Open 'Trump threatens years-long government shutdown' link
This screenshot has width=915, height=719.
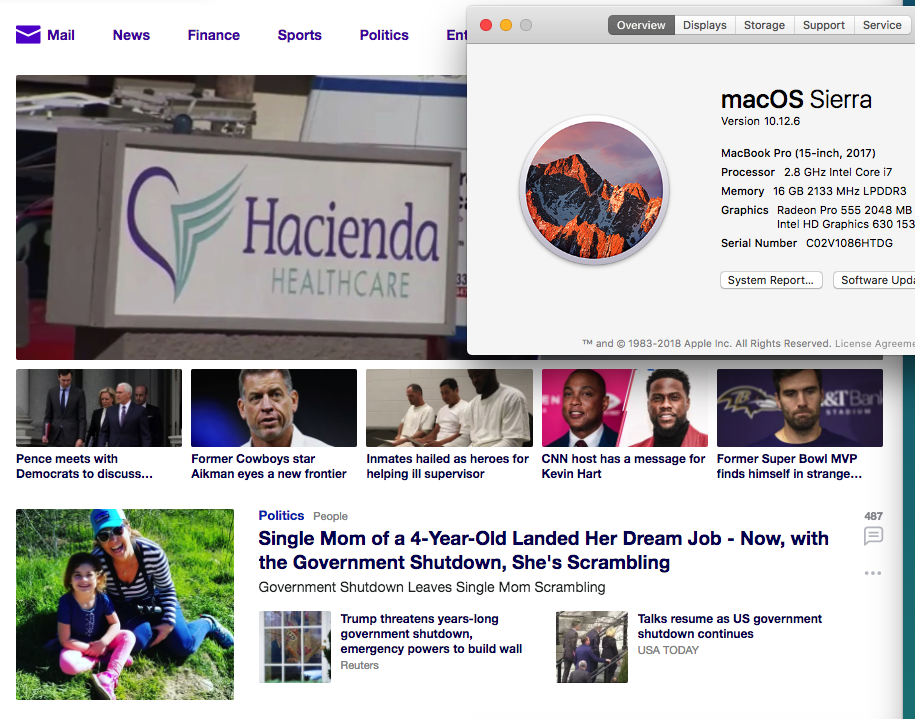(431, 634)
